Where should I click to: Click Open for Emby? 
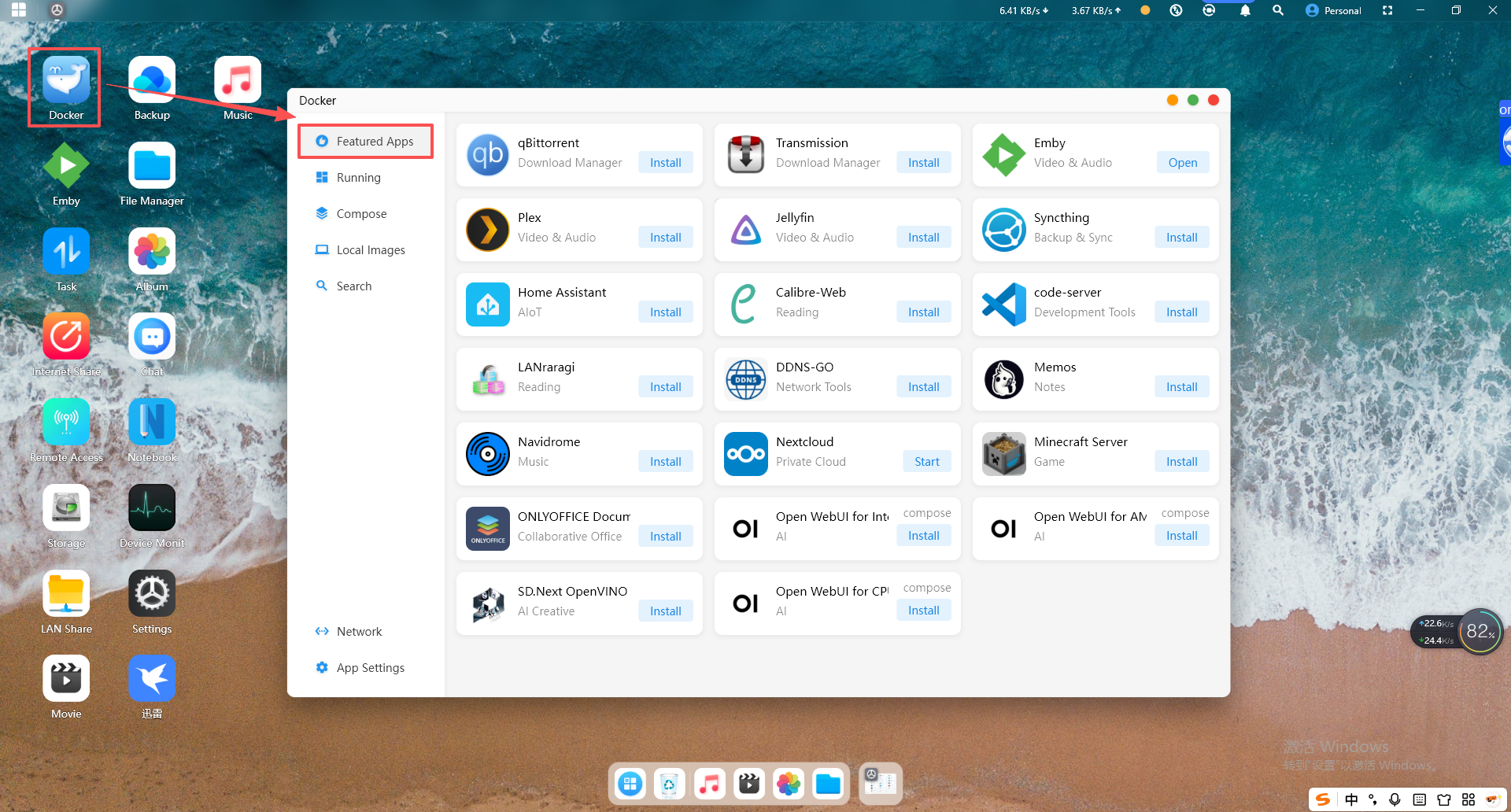click(1183, 163)
